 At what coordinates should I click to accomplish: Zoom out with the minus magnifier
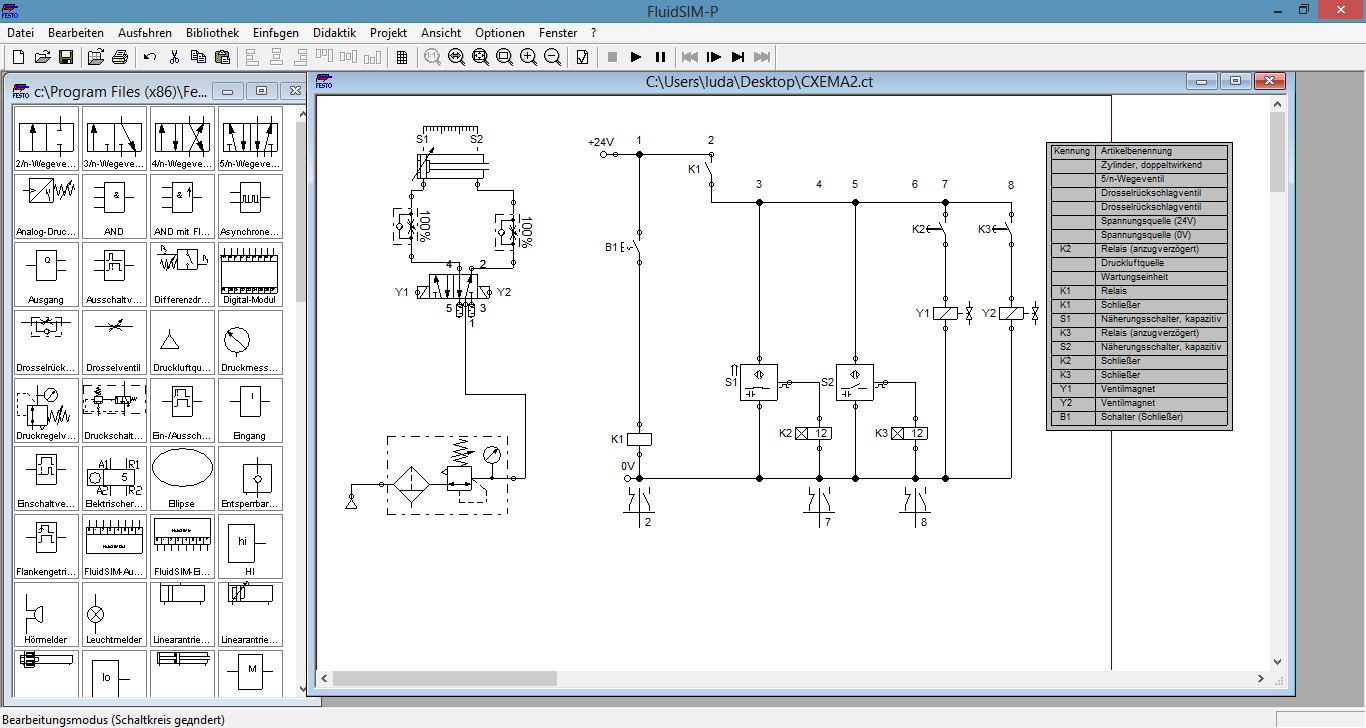coord(552,57)
